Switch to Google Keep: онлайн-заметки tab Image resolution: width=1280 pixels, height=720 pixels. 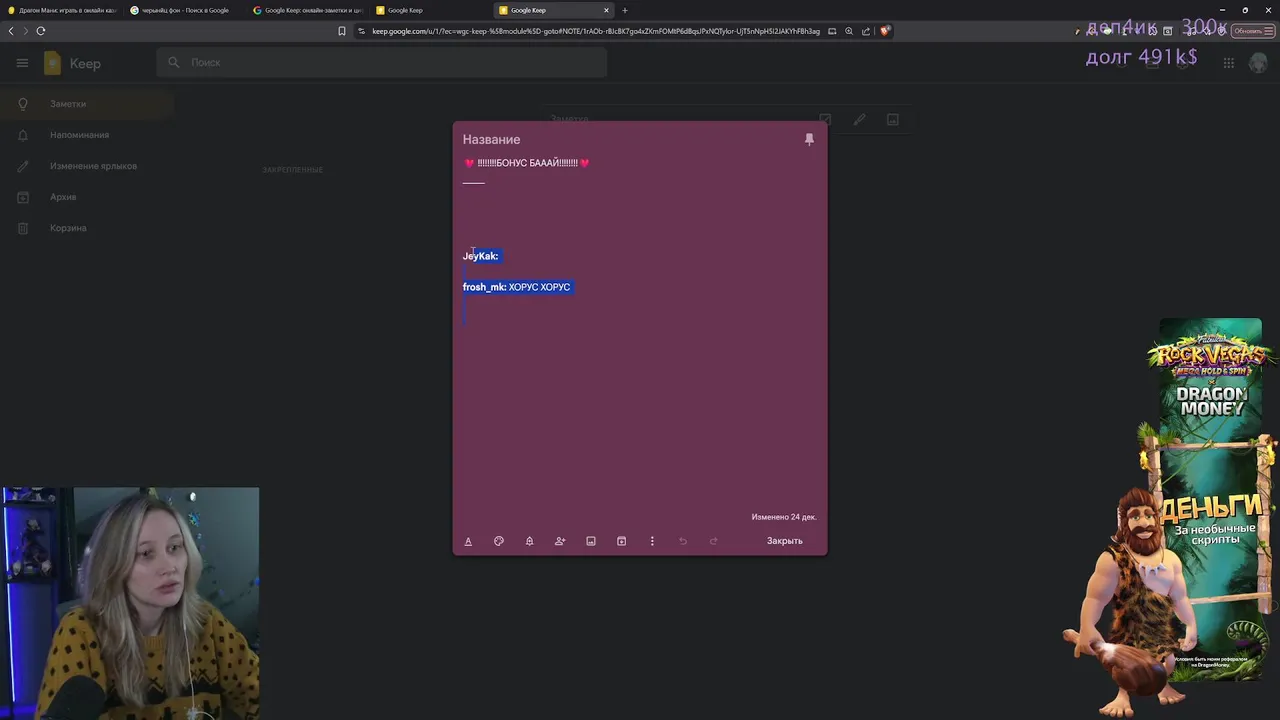[x=307, y=10]
